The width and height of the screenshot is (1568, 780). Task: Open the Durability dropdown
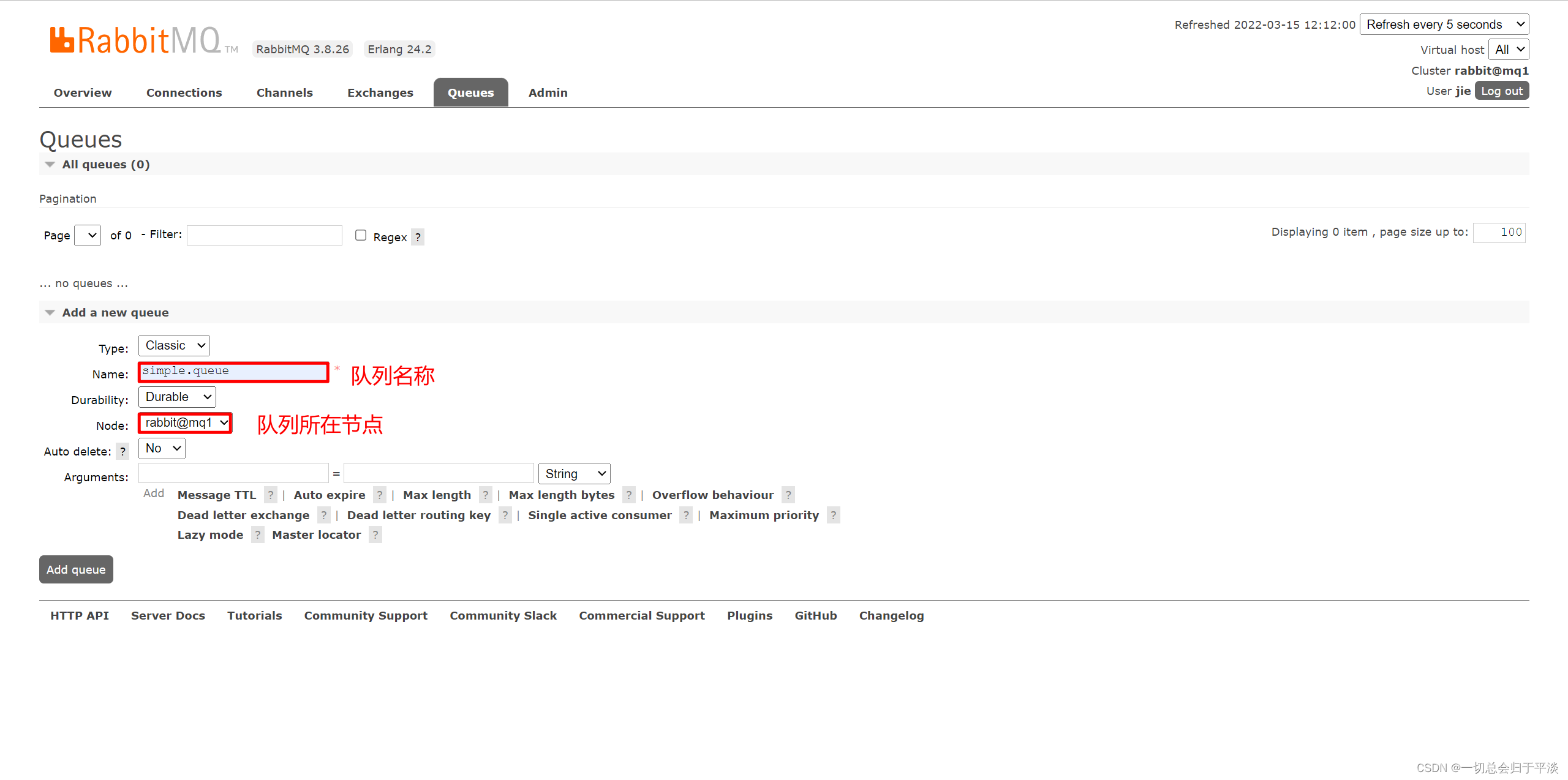pos(177,397)
